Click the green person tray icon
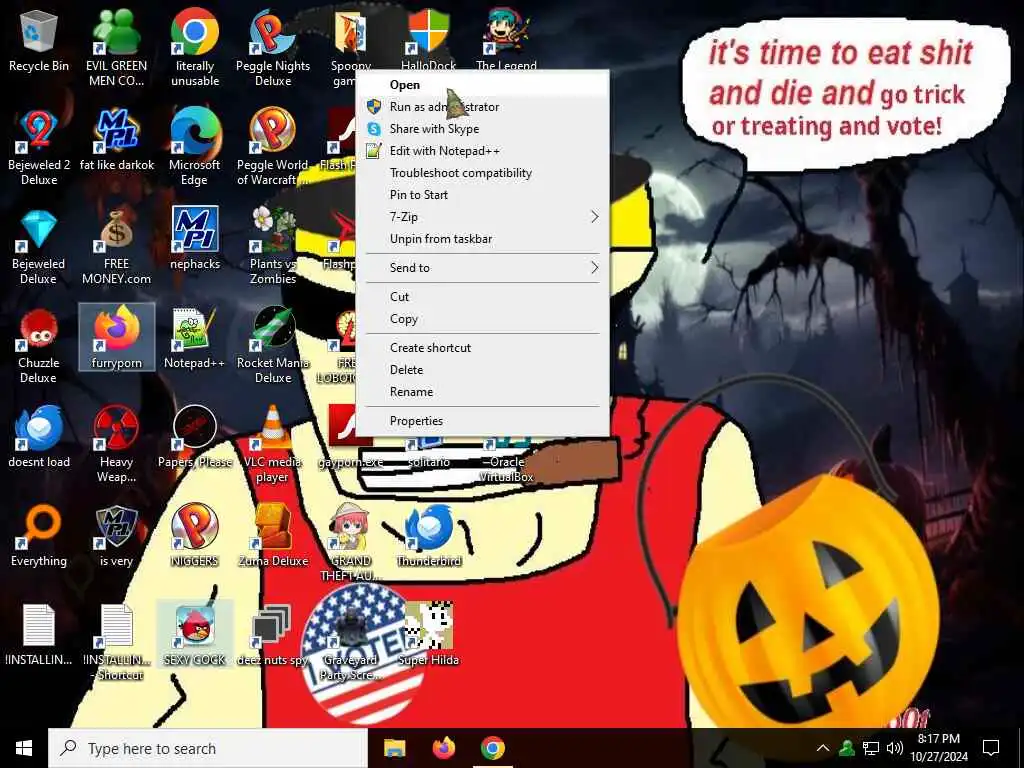The width and height of the screenshot is (1024, 768). click(847, 748)
